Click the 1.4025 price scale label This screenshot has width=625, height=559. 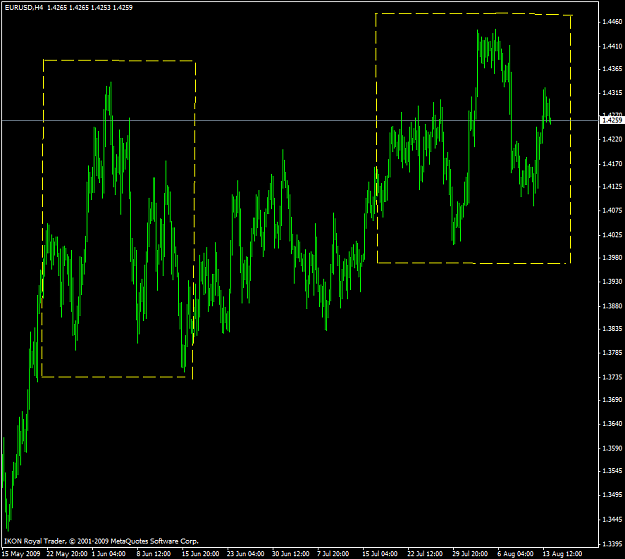point(612,235)
